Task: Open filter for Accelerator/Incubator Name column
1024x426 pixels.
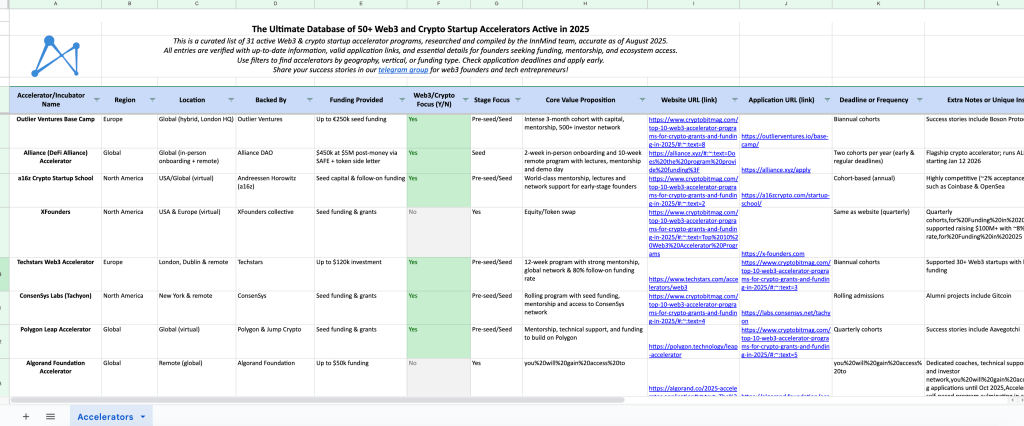Action: (97, 100)
